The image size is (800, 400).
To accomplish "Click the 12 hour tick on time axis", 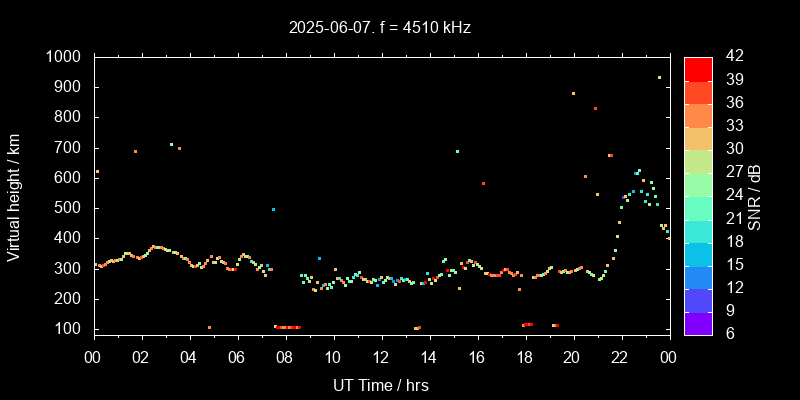I will [381, 356].
